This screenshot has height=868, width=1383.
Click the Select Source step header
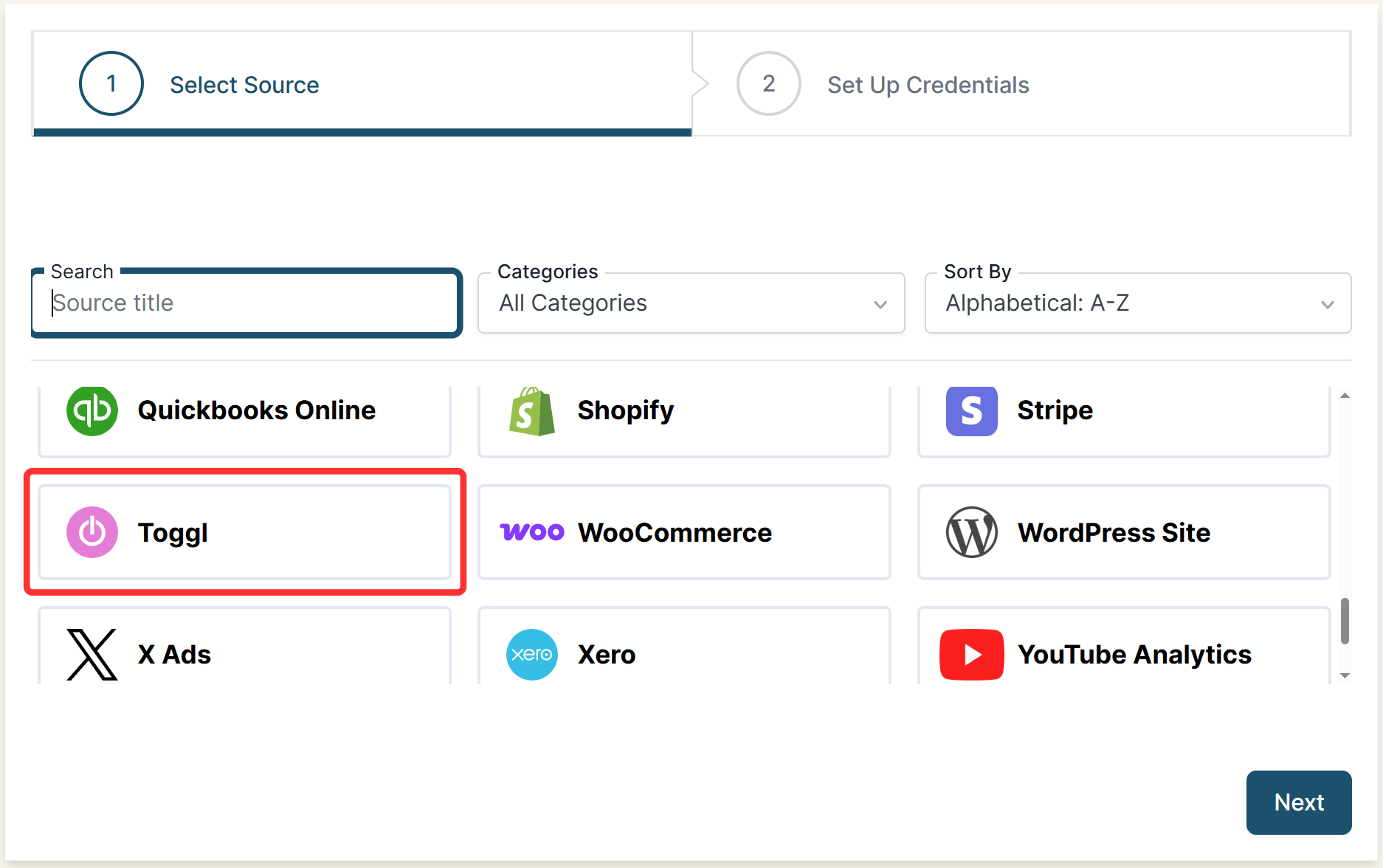[244, 84]
